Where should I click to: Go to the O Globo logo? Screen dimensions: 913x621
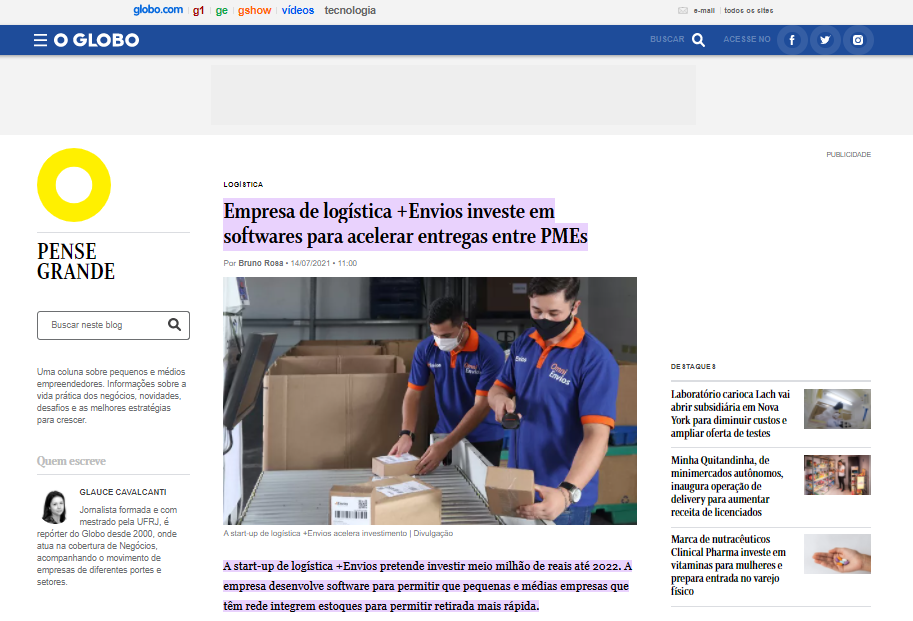coord(97,40)
